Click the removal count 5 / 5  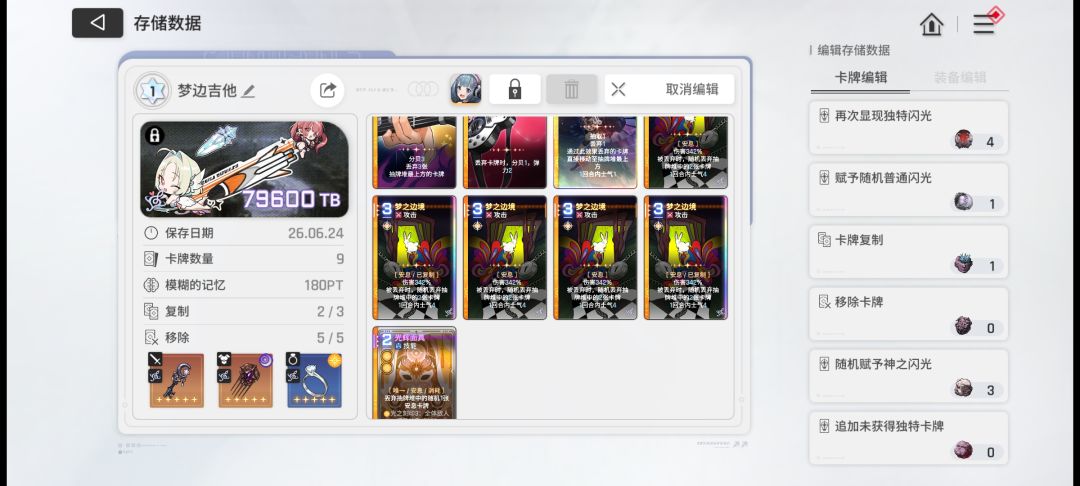[x=330, y=337]
